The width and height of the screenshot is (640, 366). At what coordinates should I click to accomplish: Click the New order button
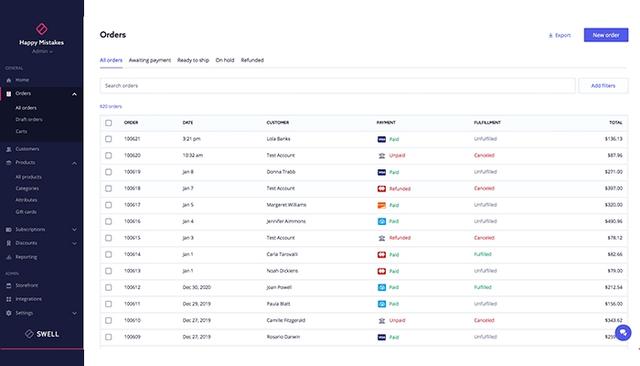click(x=606, y=35)
